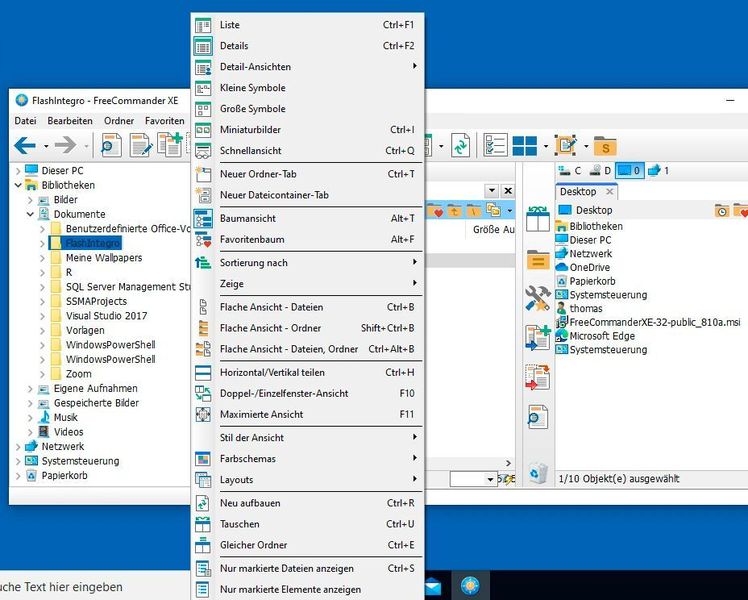The height and width of the screenshot is (600, 748).
Task: Choose Neuer Ordner-Tab menu entry
Action: click(308, 174)
